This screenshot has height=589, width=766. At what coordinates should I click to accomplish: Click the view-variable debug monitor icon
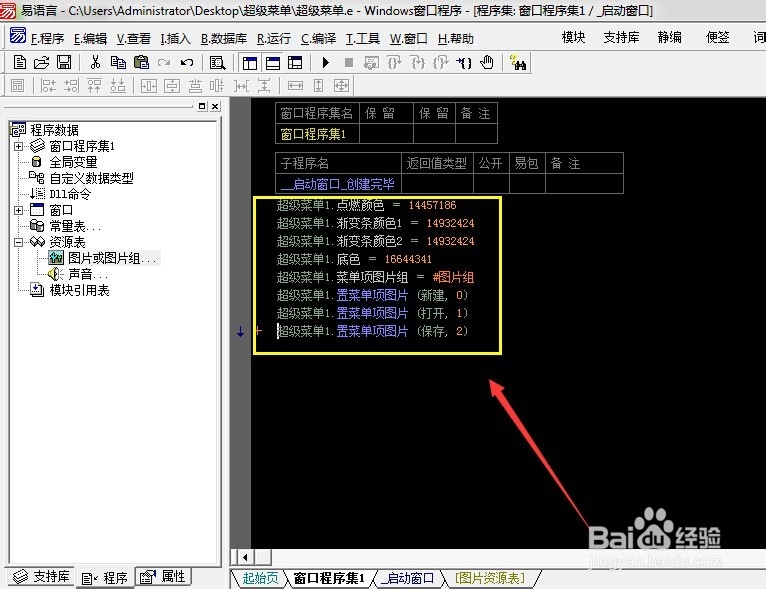tap(371, 63)
